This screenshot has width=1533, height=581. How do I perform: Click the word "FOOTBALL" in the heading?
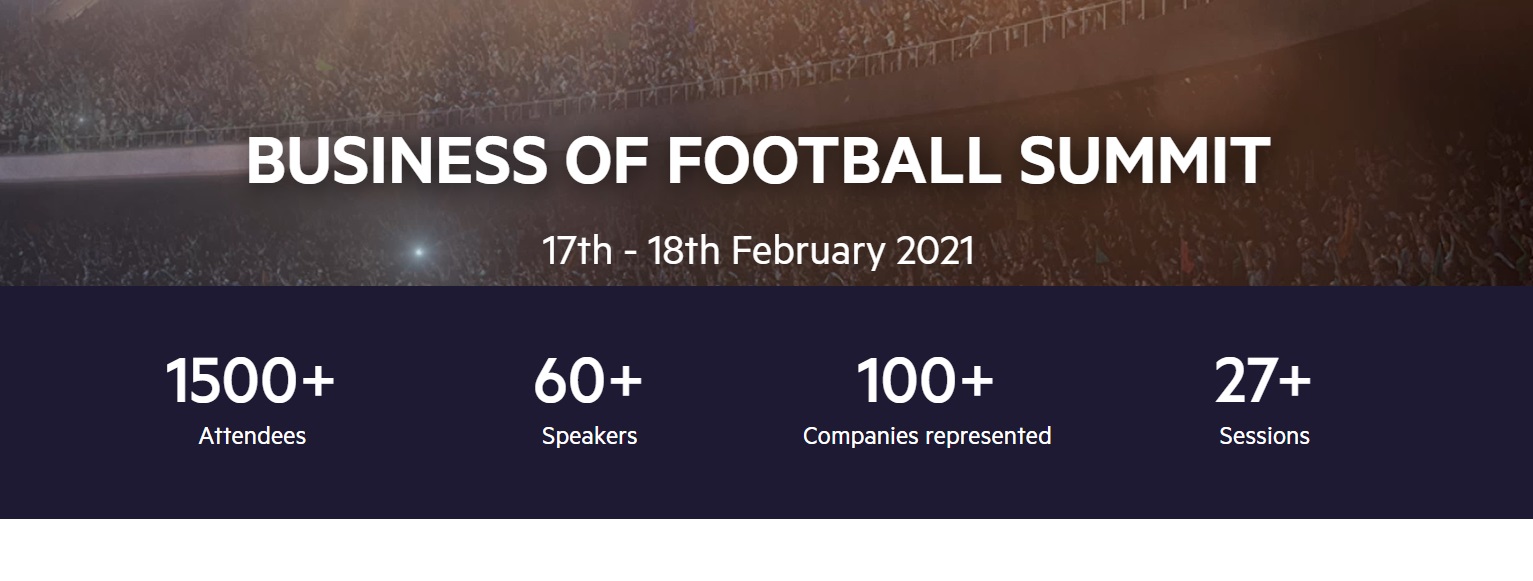[x=833, y=160]
